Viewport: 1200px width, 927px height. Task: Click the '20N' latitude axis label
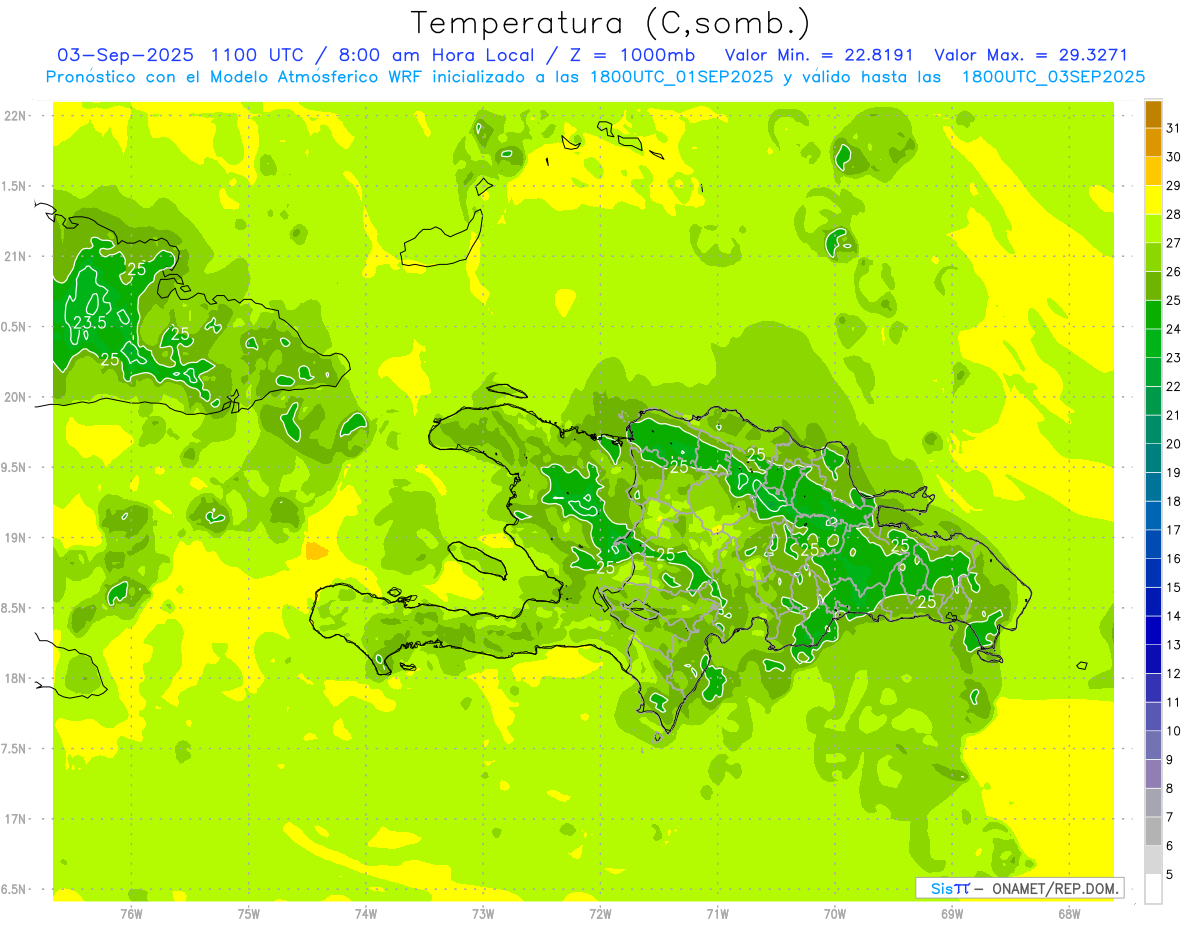point(14,397)
